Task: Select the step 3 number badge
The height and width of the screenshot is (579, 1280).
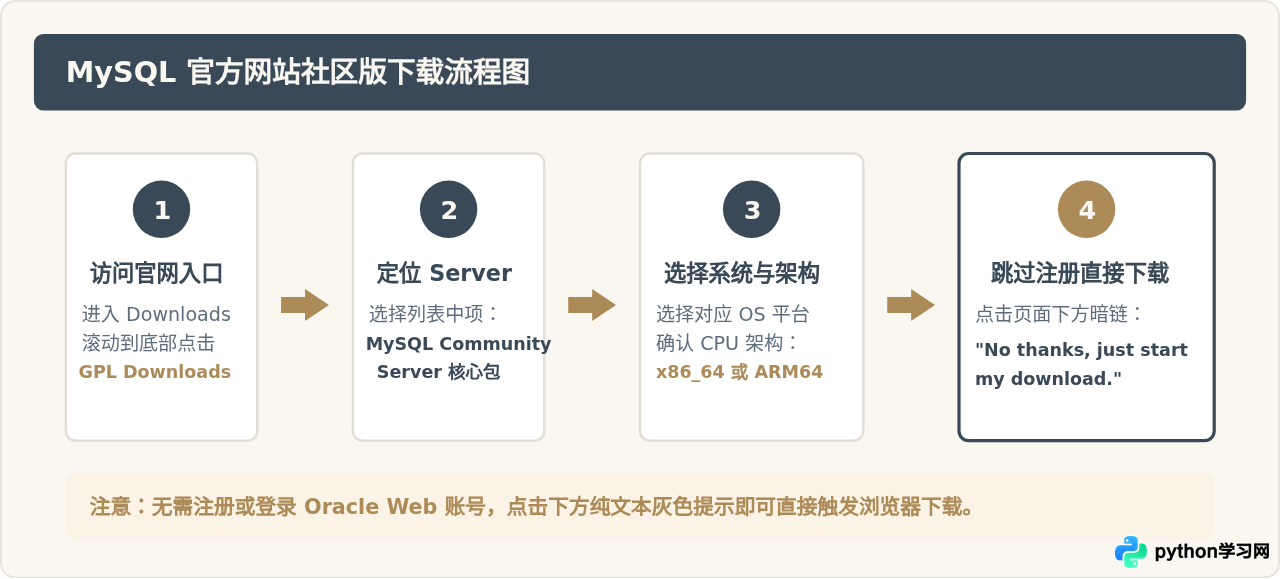Action: click(751, 210)
